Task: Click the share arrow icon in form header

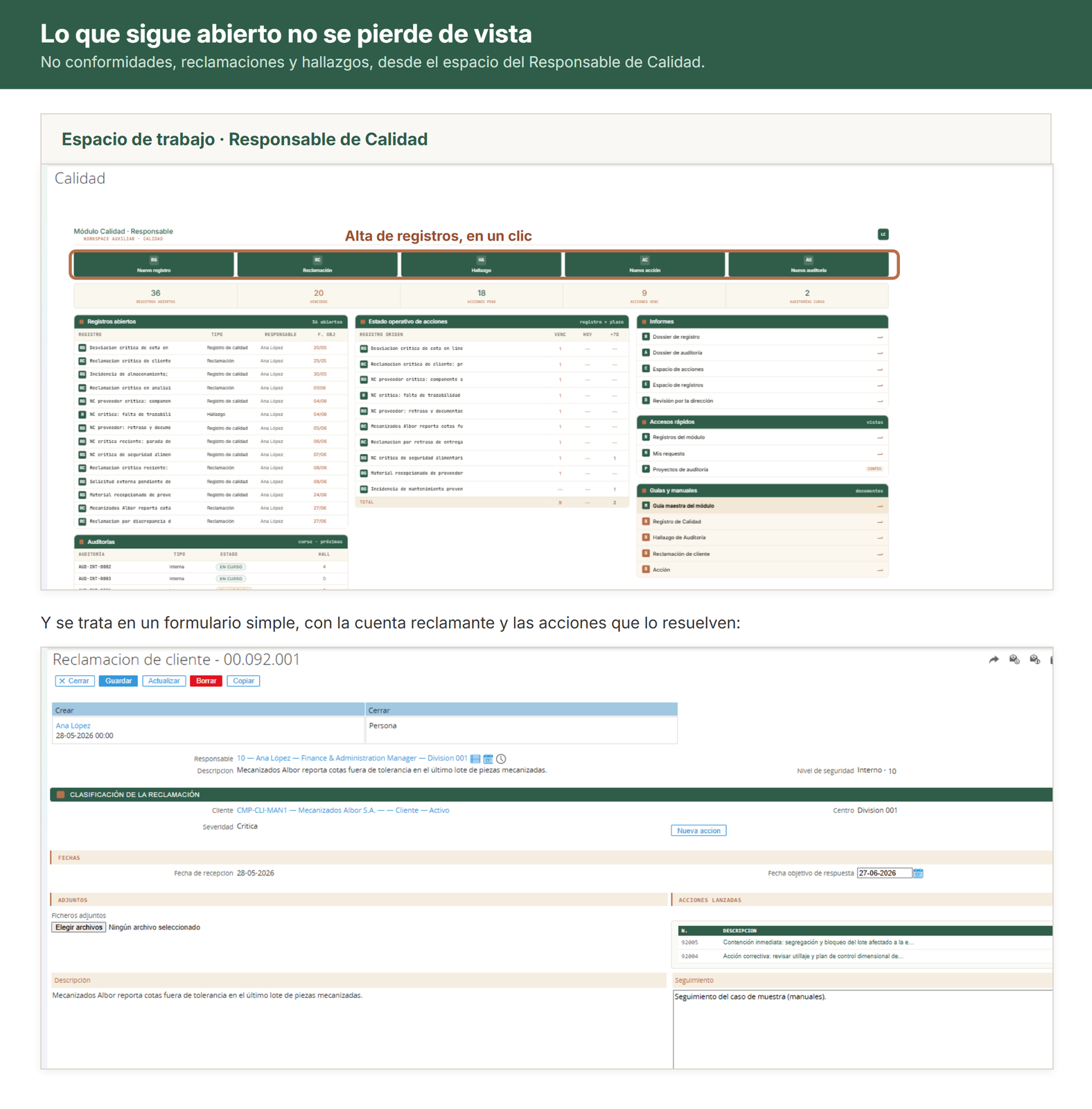Action: [994, 659]
